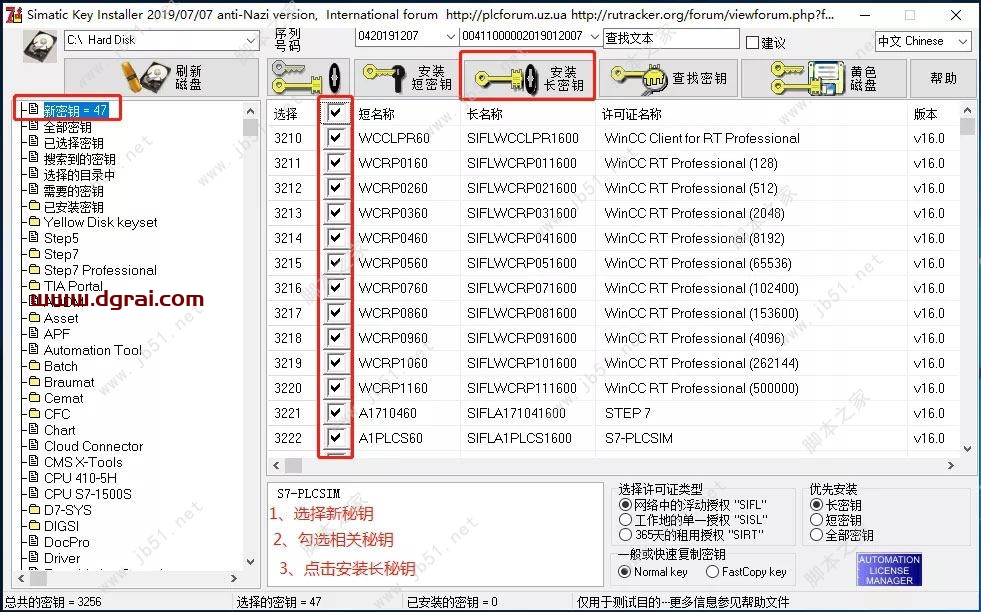This screenshot has width=981, height=612.
Task: Click 安装短密钥 install short key button
Action: click(x=406, y=78)
